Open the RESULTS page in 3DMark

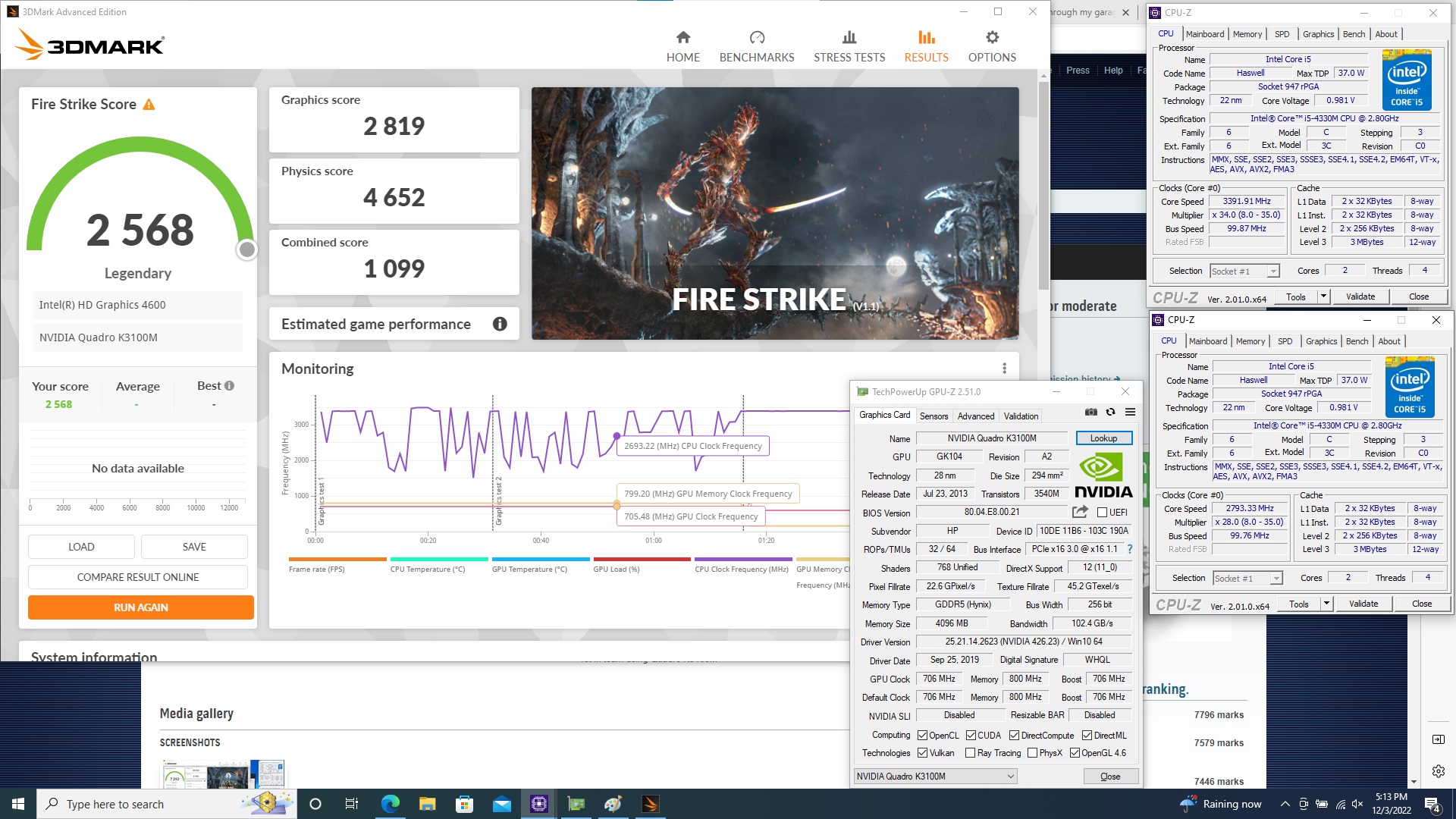click(x=926, y=46)
